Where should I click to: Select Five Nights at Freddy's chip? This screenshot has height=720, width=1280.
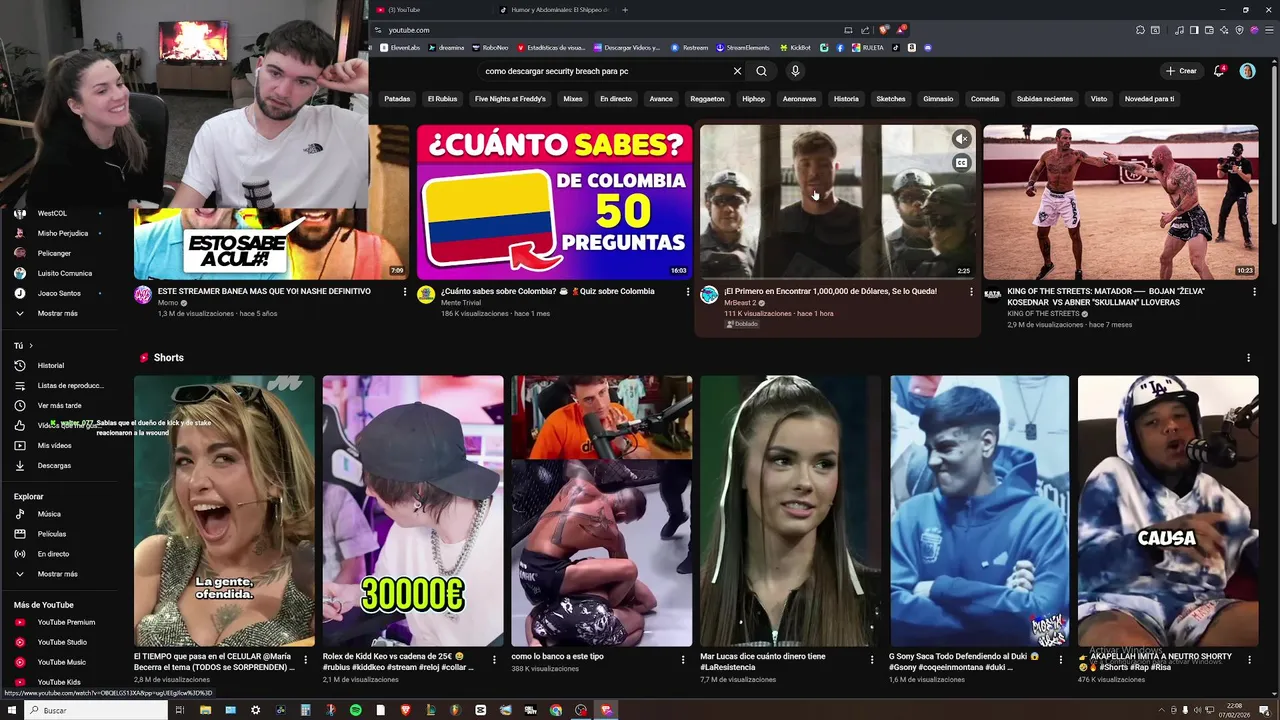[510, 99]
